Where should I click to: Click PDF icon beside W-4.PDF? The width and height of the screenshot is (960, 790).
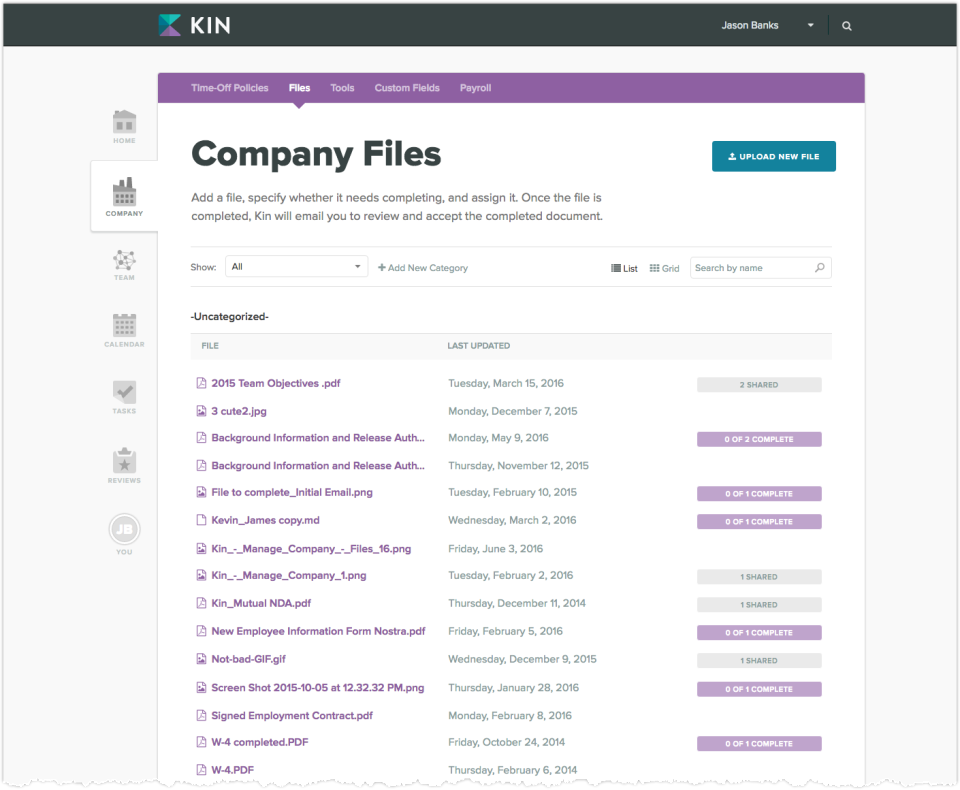click(x=201, y=770)
